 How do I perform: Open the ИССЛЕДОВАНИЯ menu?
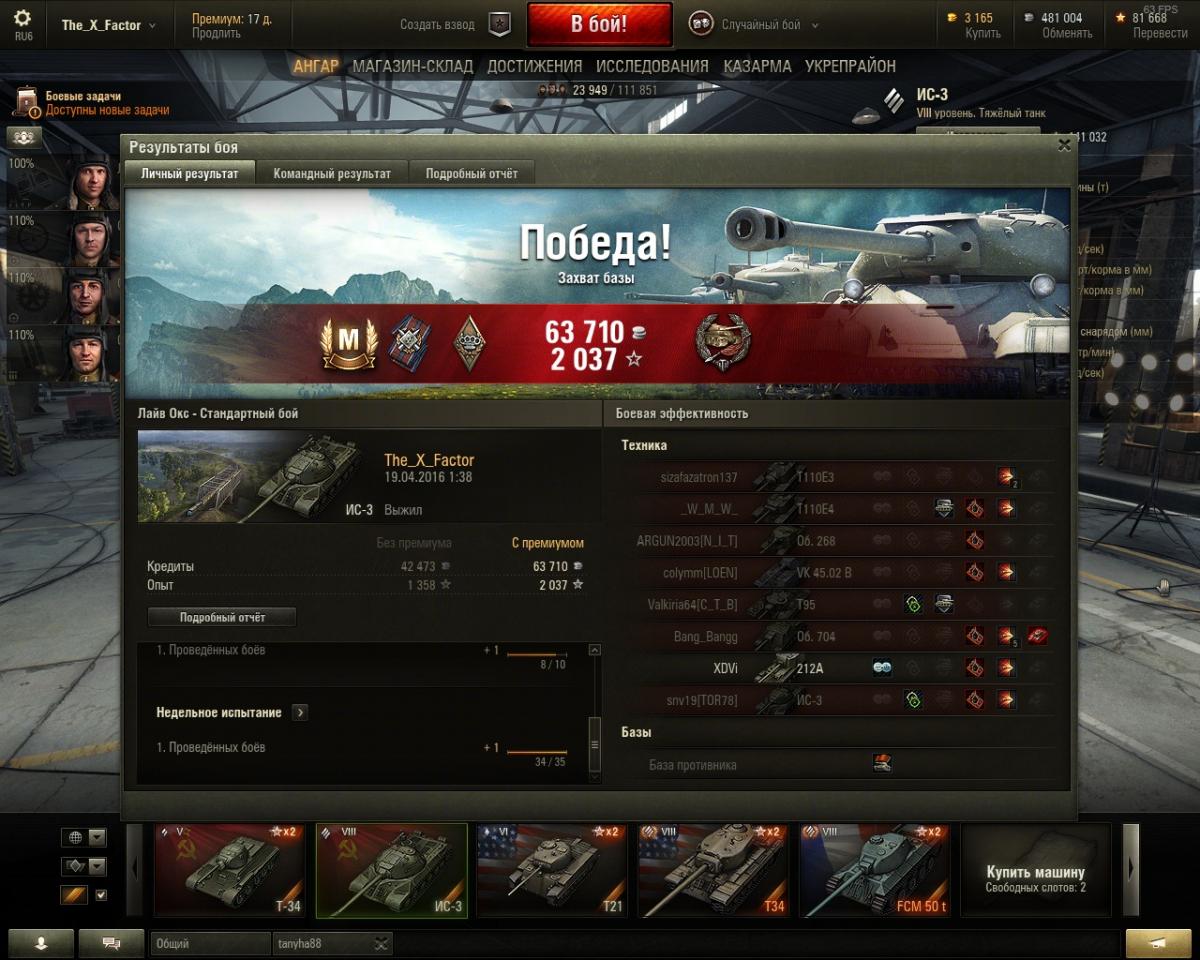(x=652, y=66)
